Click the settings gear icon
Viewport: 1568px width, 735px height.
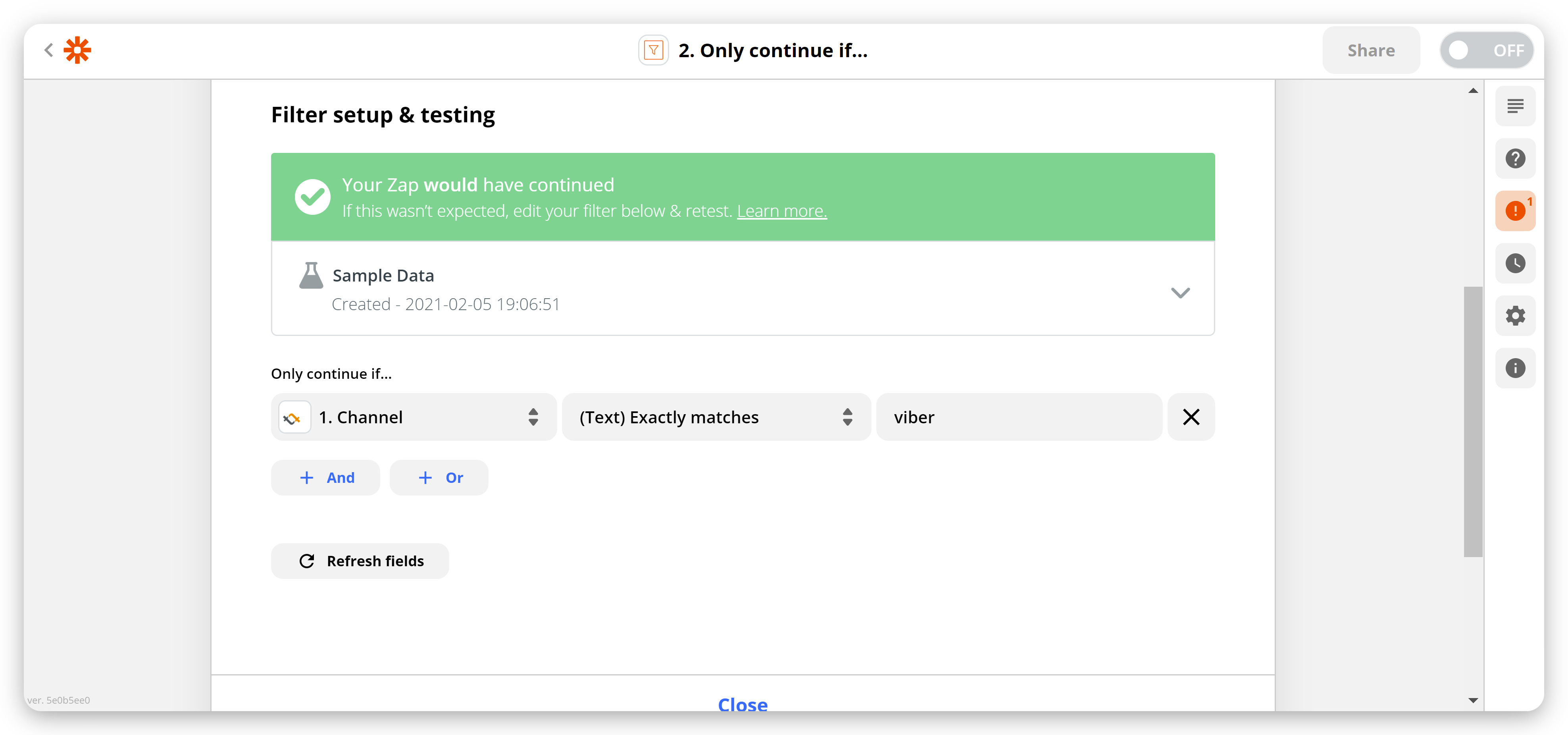point(1517,316)
